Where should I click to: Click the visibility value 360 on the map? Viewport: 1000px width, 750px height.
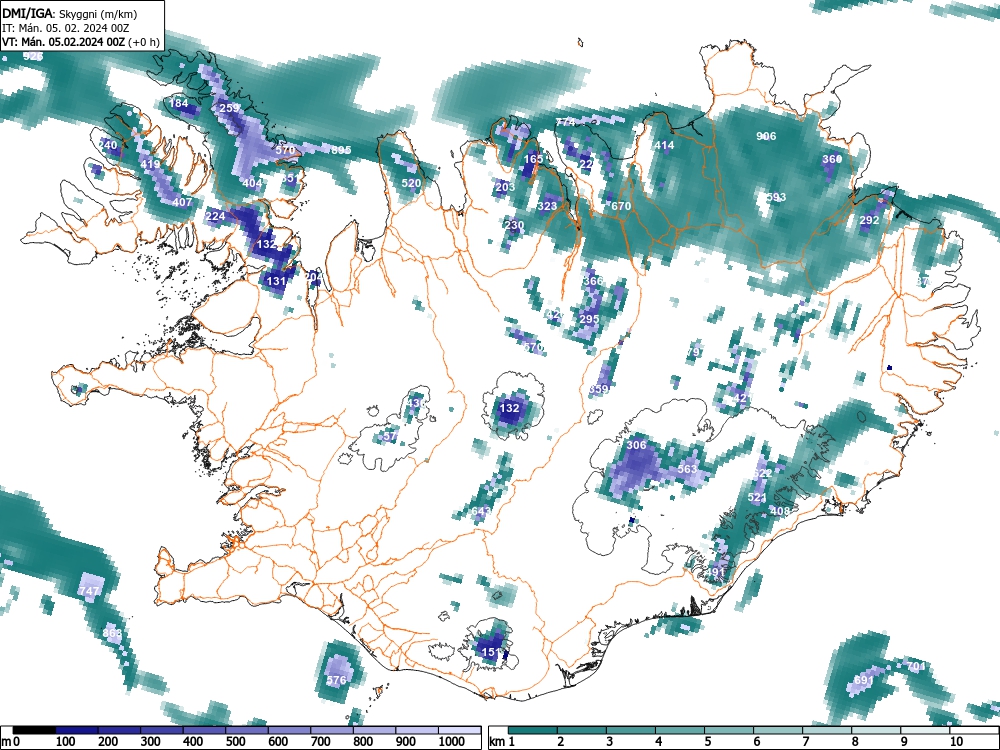[x=832, y=159]
